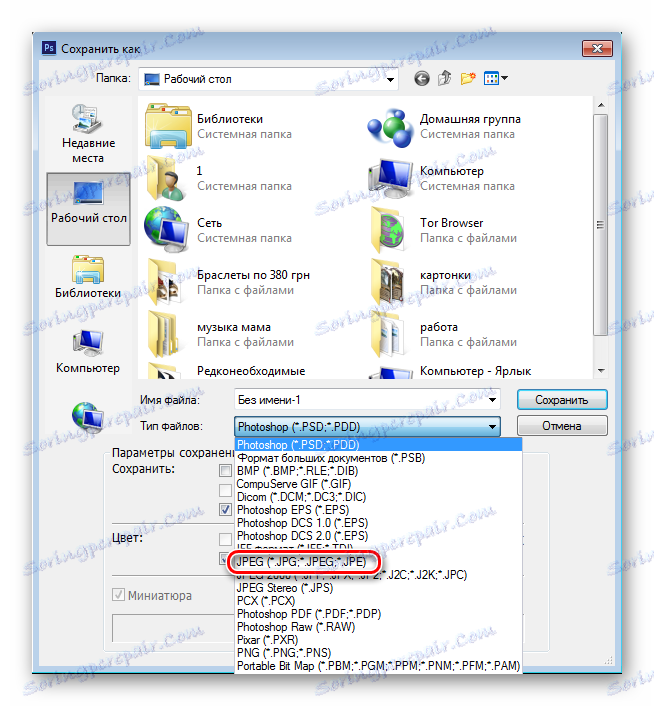654x706 pixels.
Task: Choose CompuServe GIF format
Action: (378, 484)
